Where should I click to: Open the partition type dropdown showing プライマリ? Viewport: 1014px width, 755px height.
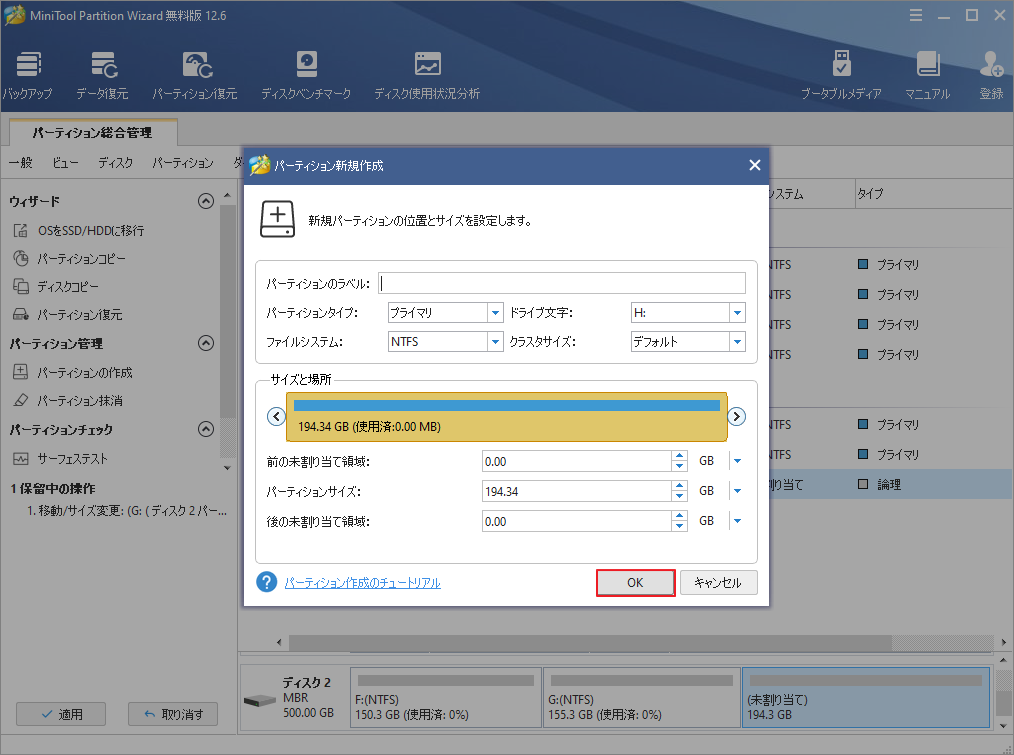tap(495, 312)
